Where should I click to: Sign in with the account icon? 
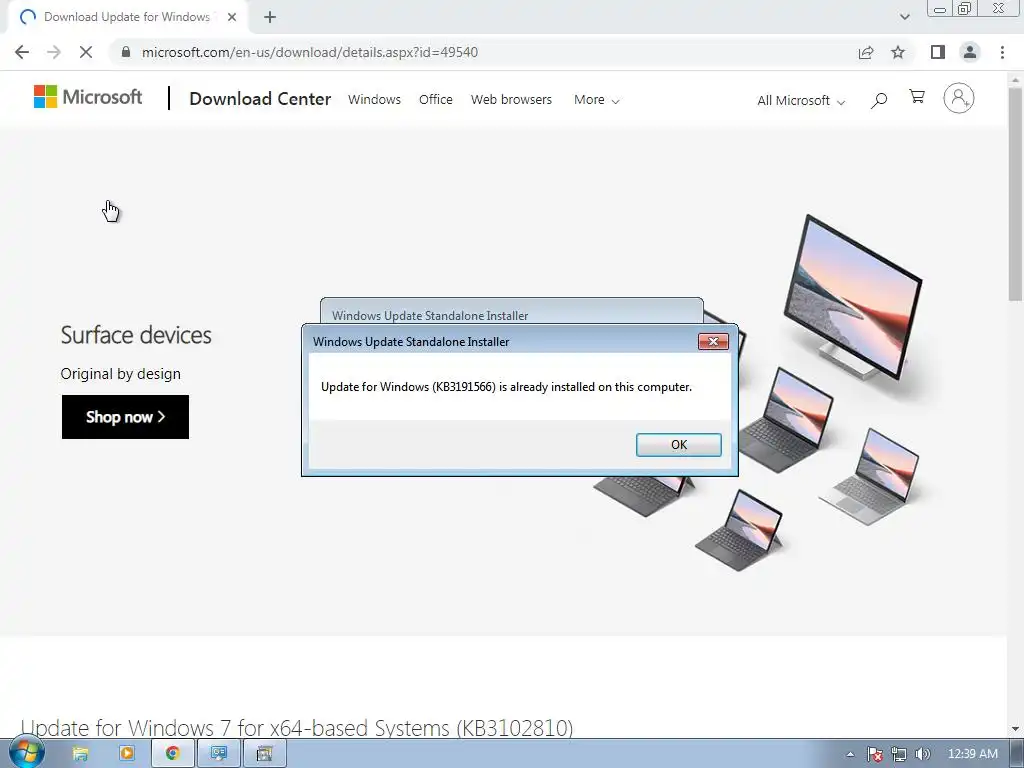pos(959,99)
